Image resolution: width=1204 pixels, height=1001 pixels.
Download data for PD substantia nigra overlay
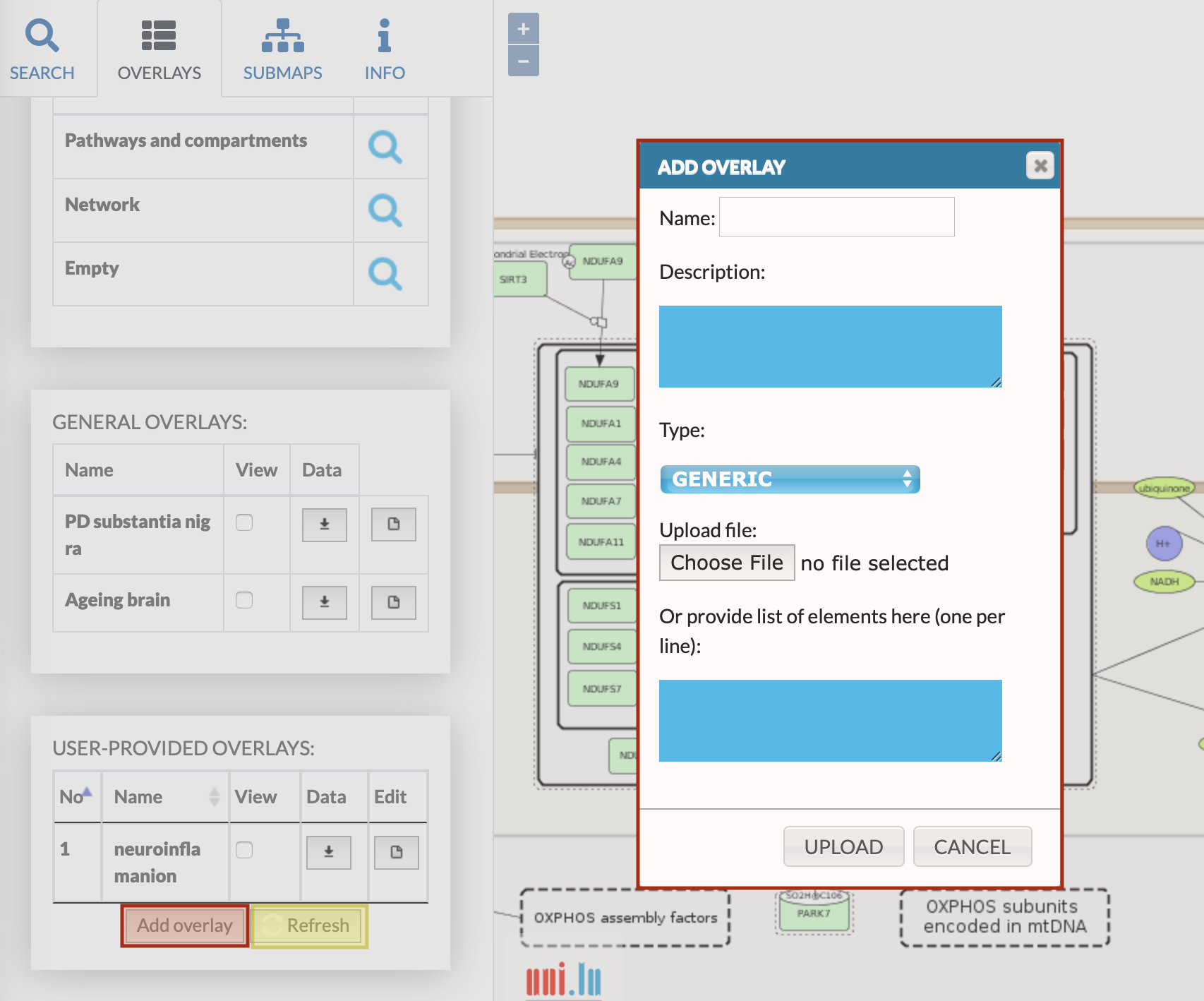click(324, 525)
